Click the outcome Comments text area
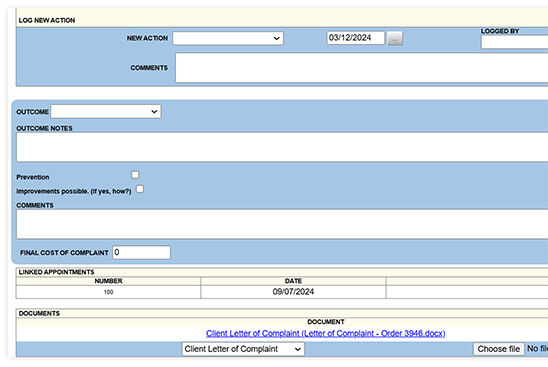 click(x=282, y=224)
